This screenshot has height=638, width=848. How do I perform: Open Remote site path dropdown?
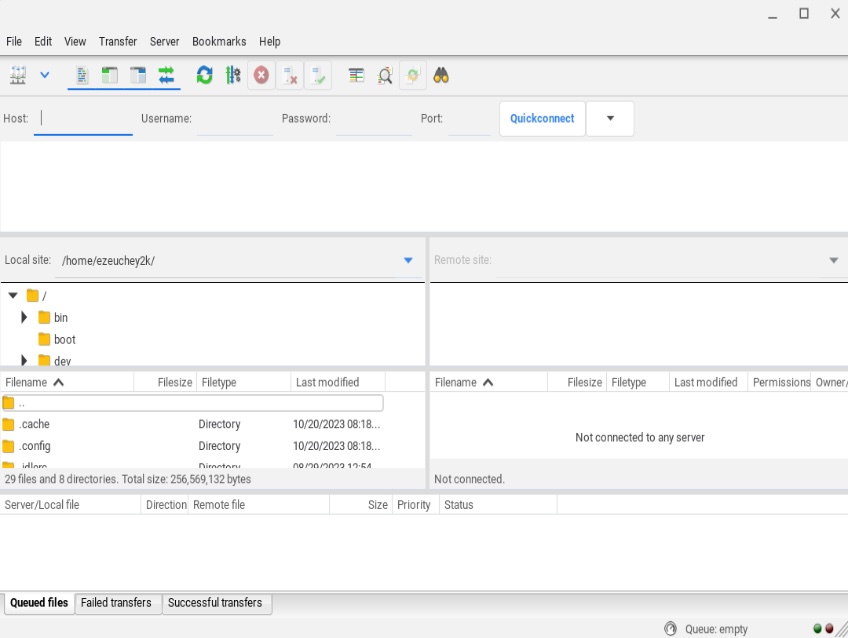[x=833, y=260]
